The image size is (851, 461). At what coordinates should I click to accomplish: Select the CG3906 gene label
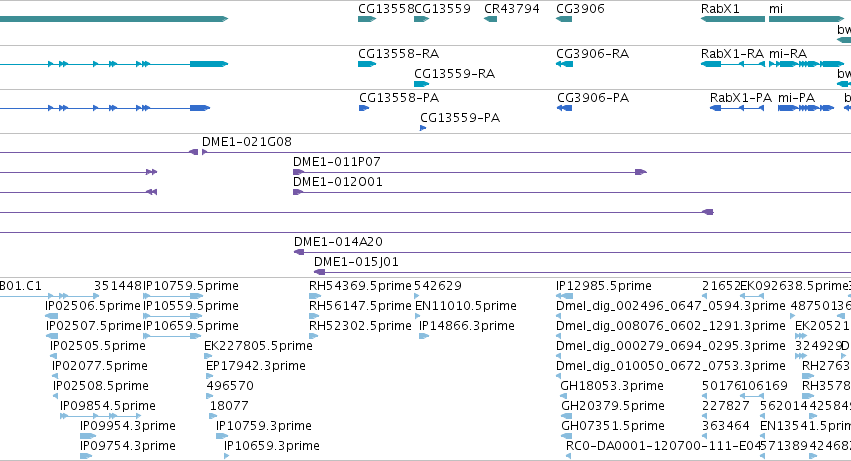[x=580, y=9]
